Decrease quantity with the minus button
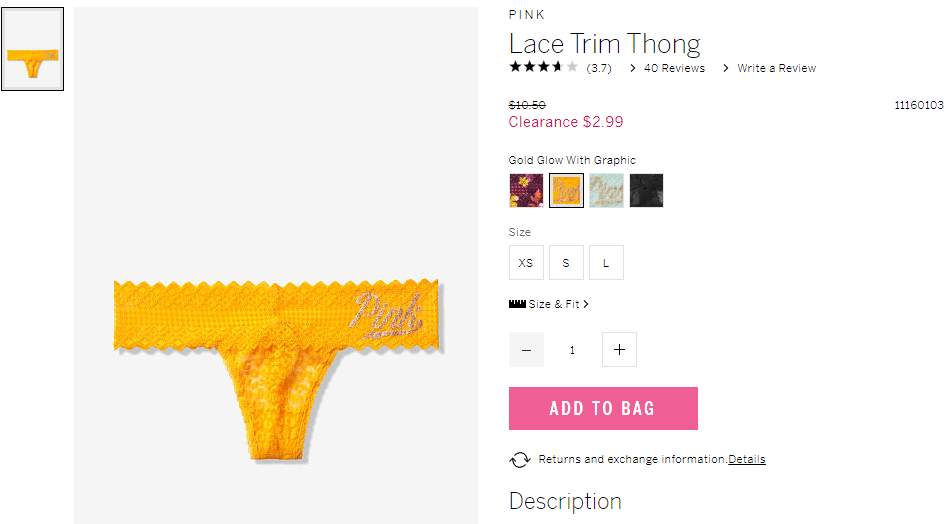The image size is (946, 524). [526, 350]
